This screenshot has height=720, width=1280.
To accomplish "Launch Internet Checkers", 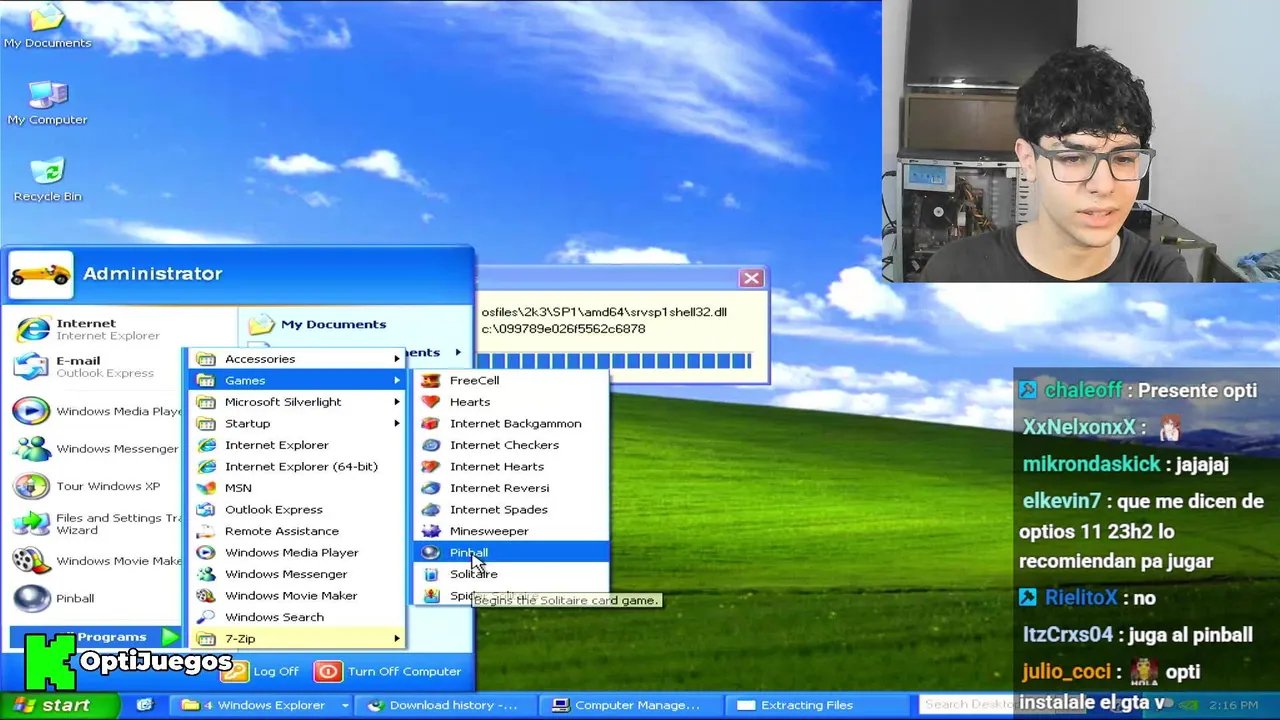I will click(x=511, y=445).
